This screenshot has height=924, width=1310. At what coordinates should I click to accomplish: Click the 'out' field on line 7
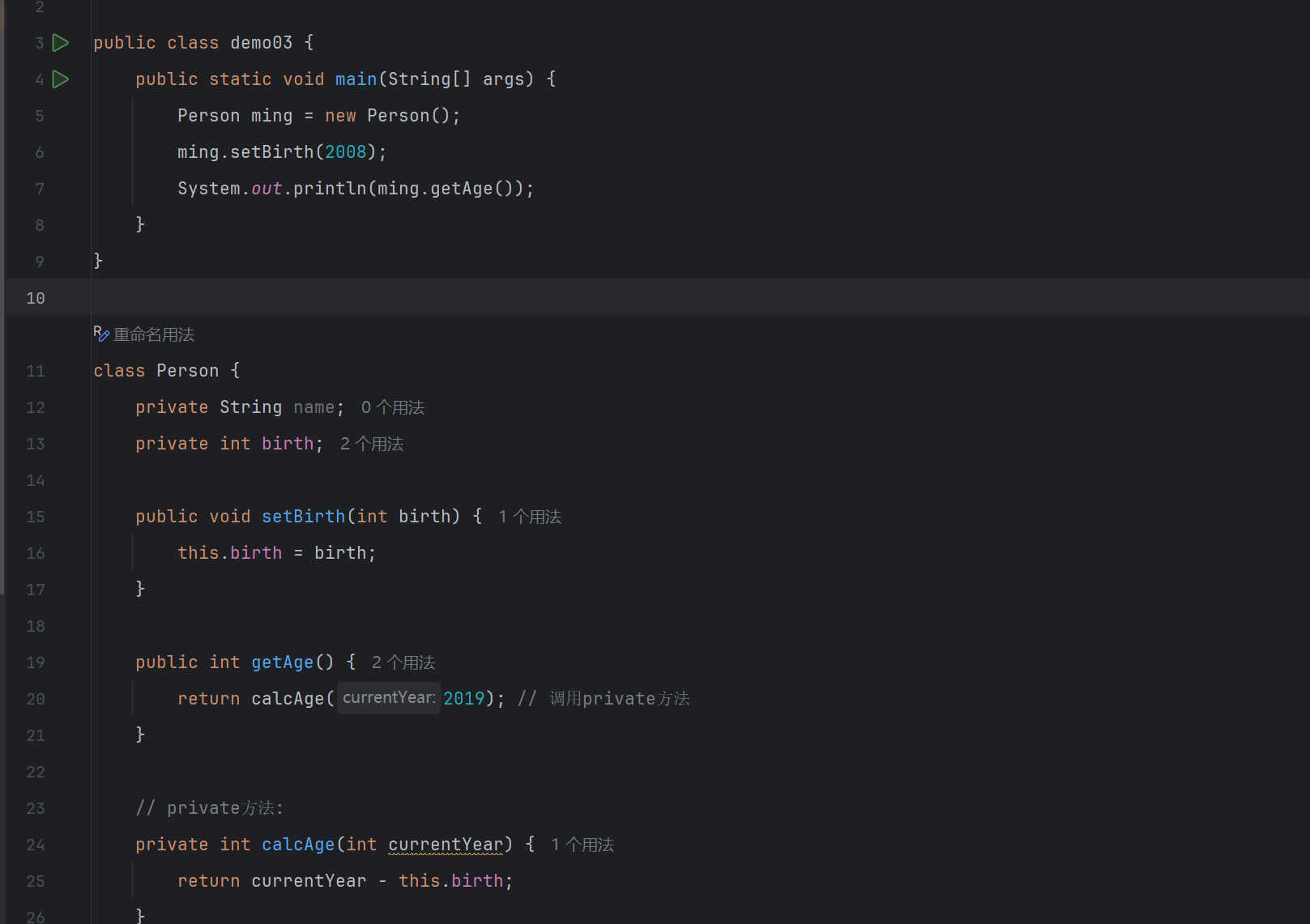(x=267, y=189)
